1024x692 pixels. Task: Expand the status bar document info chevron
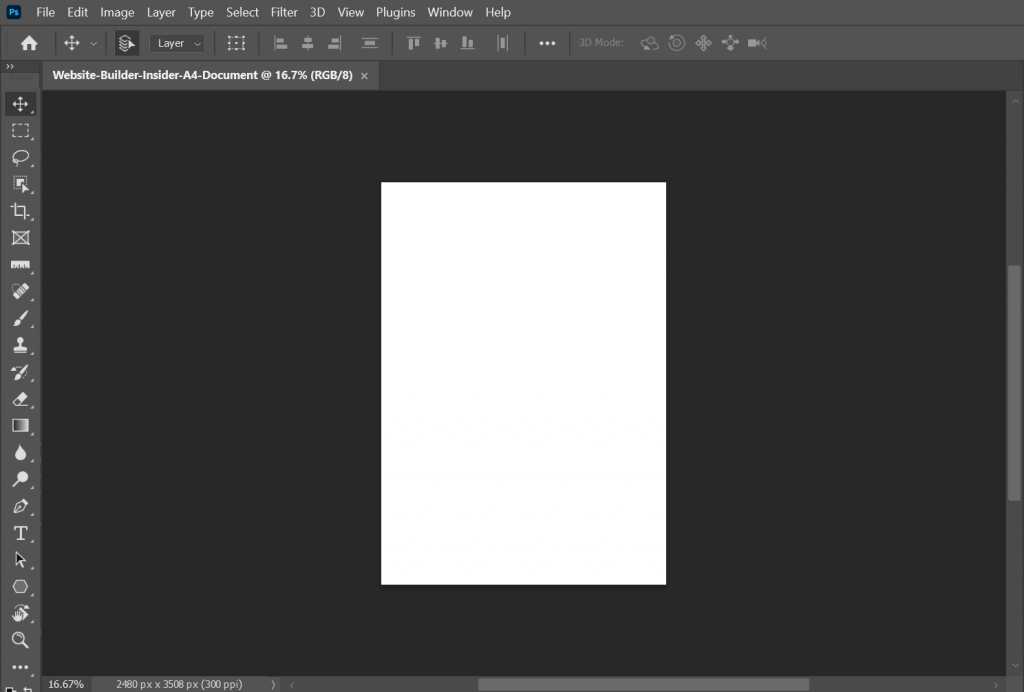pyautogui.click(x=272, y=684)
